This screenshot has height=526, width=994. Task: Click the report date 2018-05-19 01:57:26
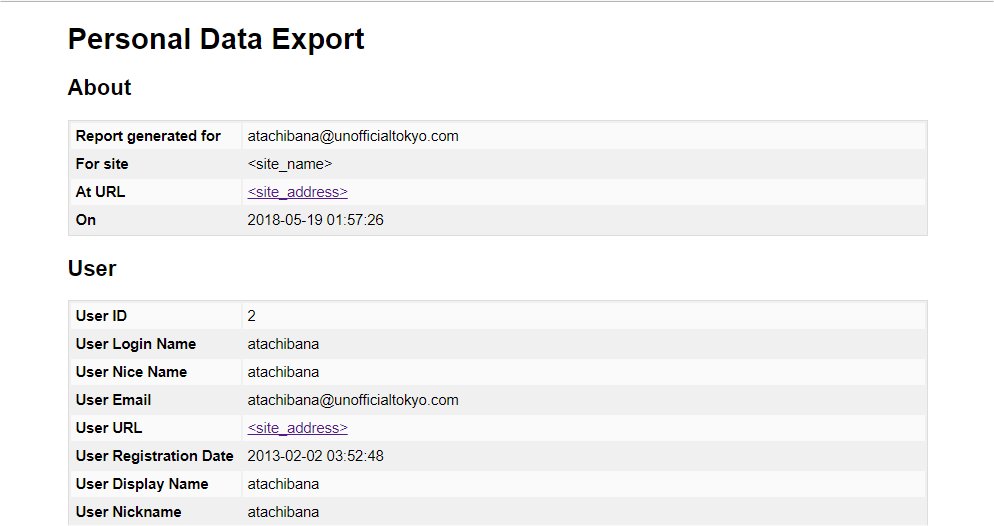pyautogui.click(x=315, y=220)
